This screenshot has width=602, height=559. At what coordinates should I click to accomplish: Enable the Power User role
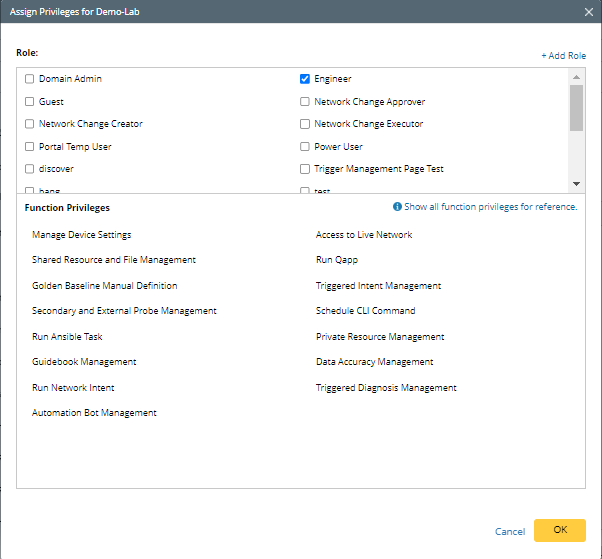pyautogui.click(x=305, y=147)
